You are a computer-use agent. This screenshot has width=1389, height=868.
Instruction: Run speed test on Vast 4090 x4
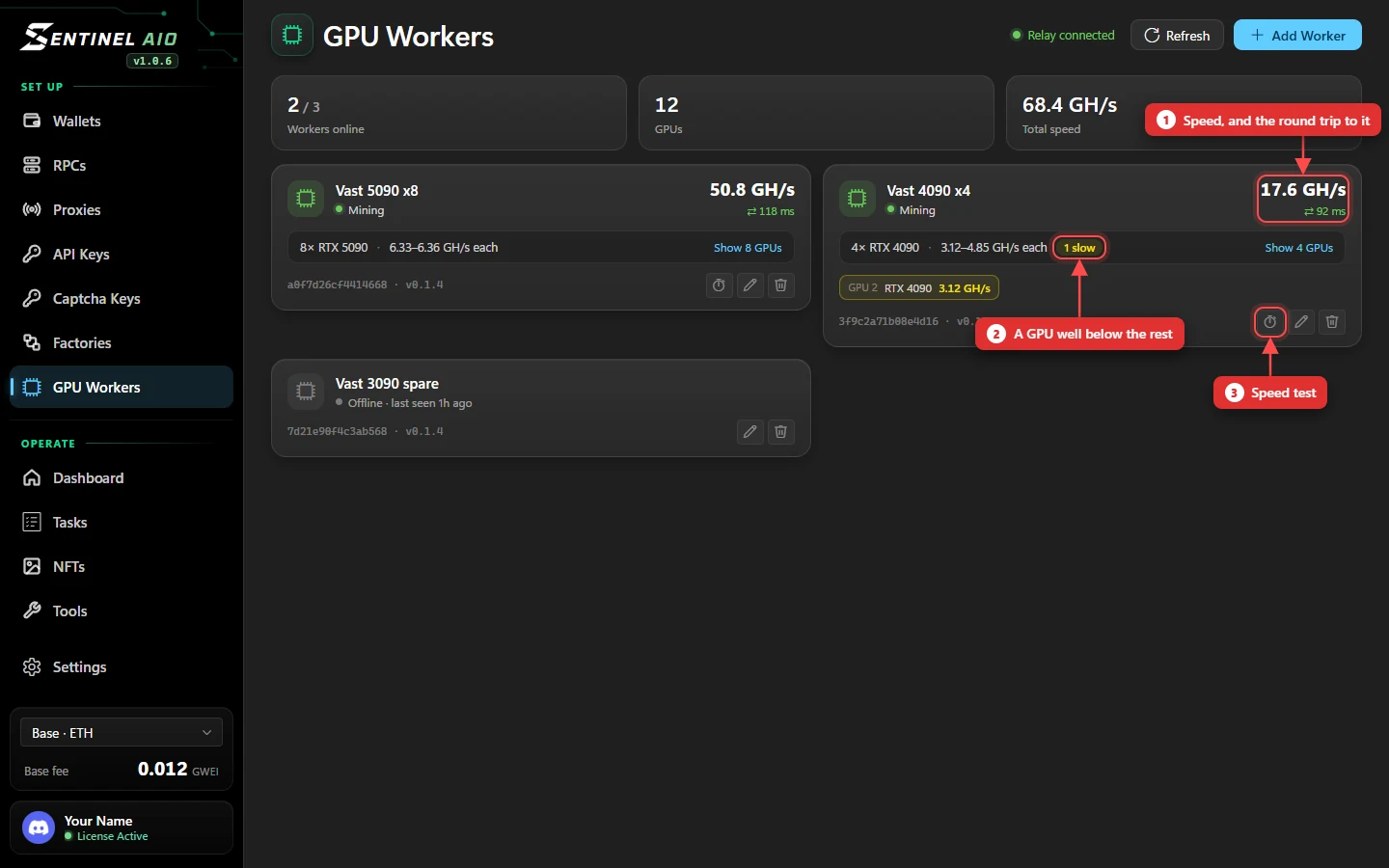[x=1270, y=322]
